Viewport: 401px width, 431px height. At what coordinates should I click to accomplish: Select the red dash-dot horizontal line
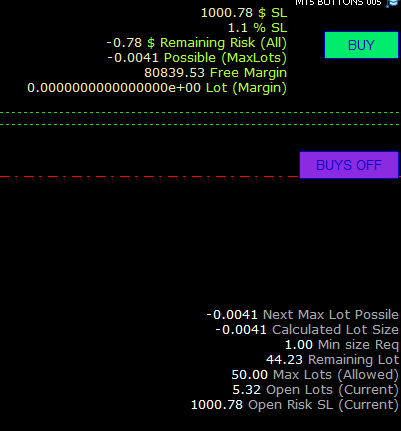click(x=149, y=176)
